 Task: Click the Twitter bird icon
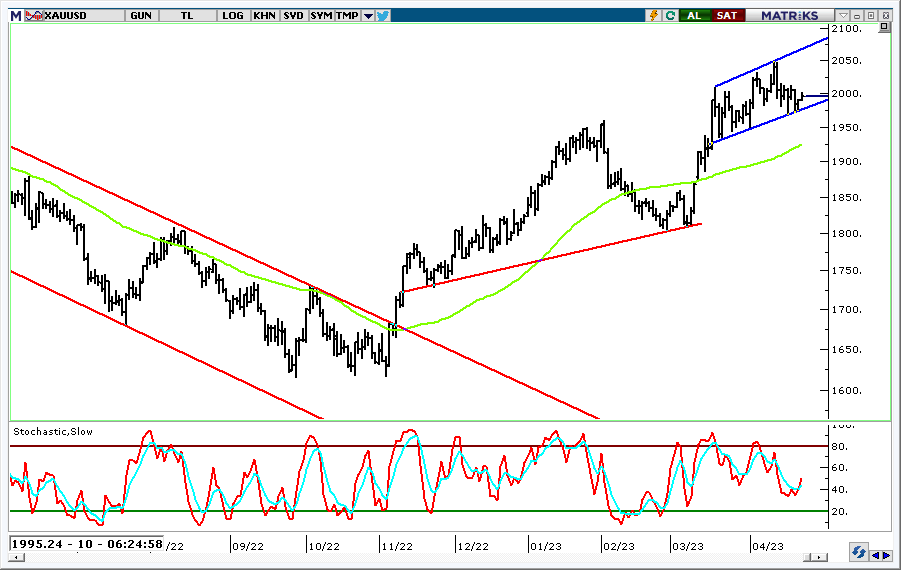click(382, 15)
